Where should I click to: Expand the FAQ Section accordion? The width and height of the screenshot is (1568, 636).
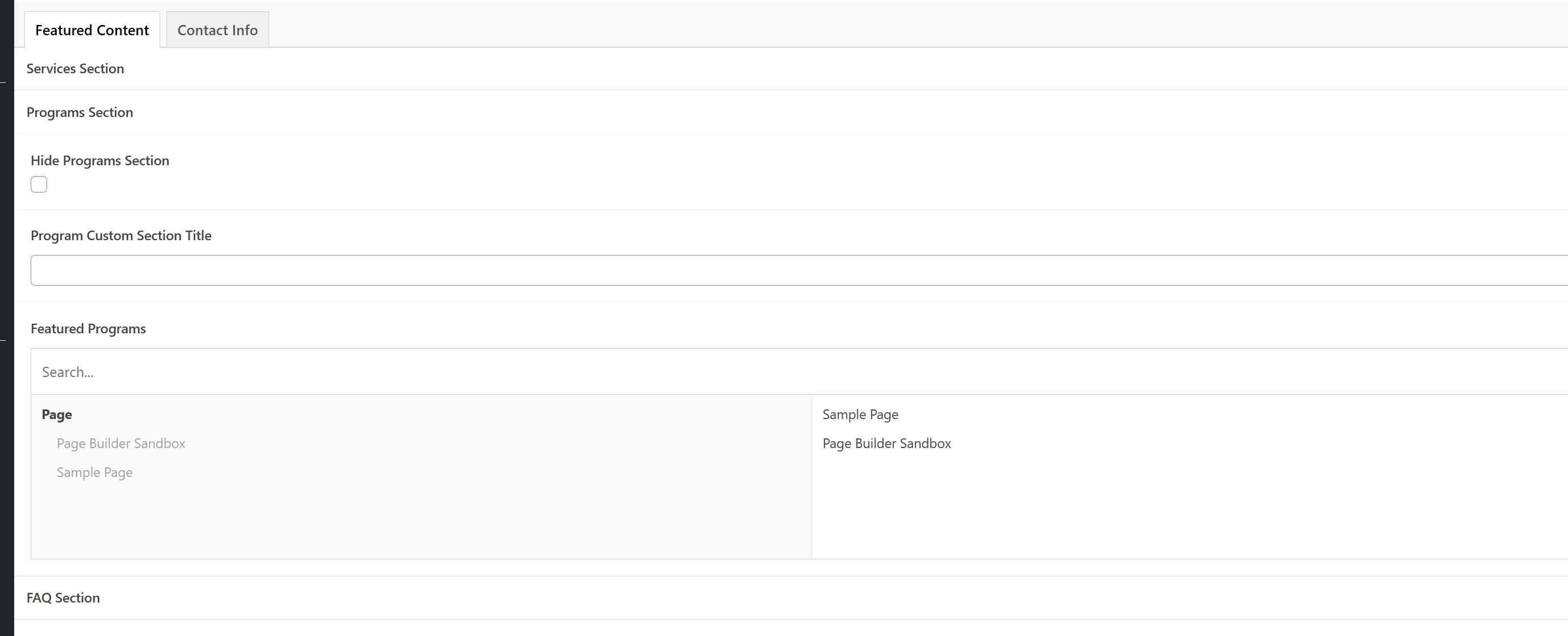[62, 597]
